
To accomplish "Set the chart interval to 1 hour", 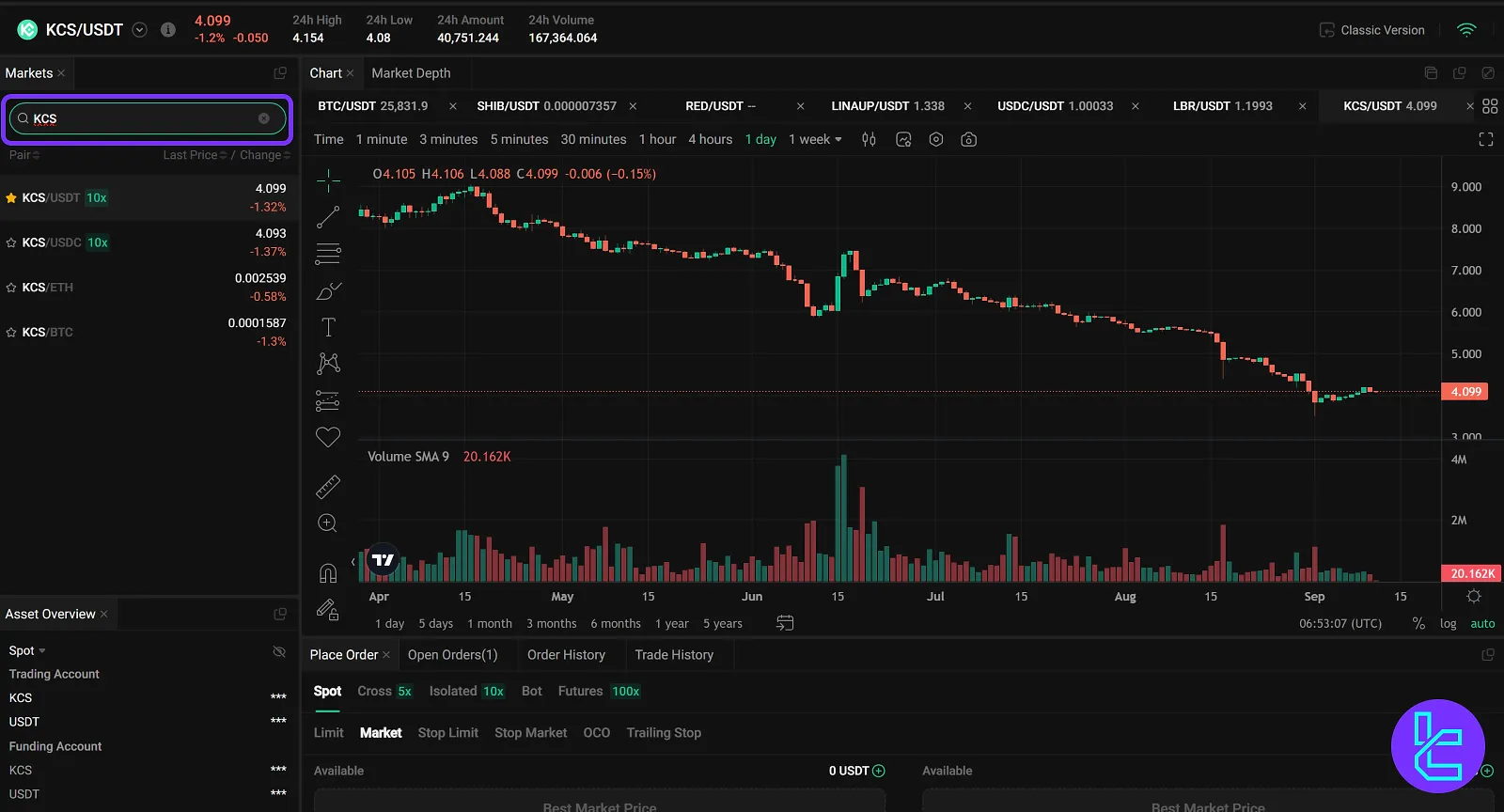I will pyautogui.click(x=657, y=139).
